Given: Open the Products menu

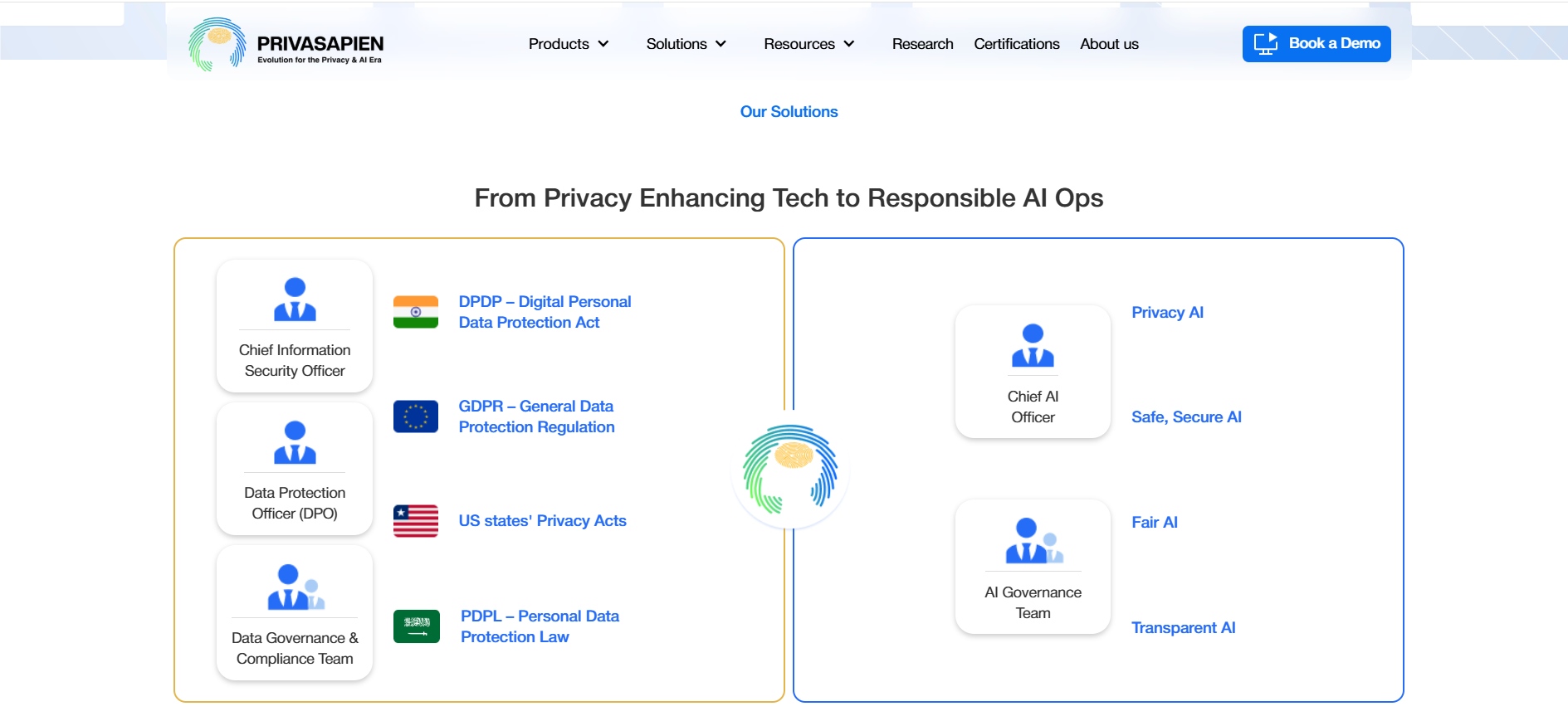Looking at the screenshot, I should (x=569, y=44).
